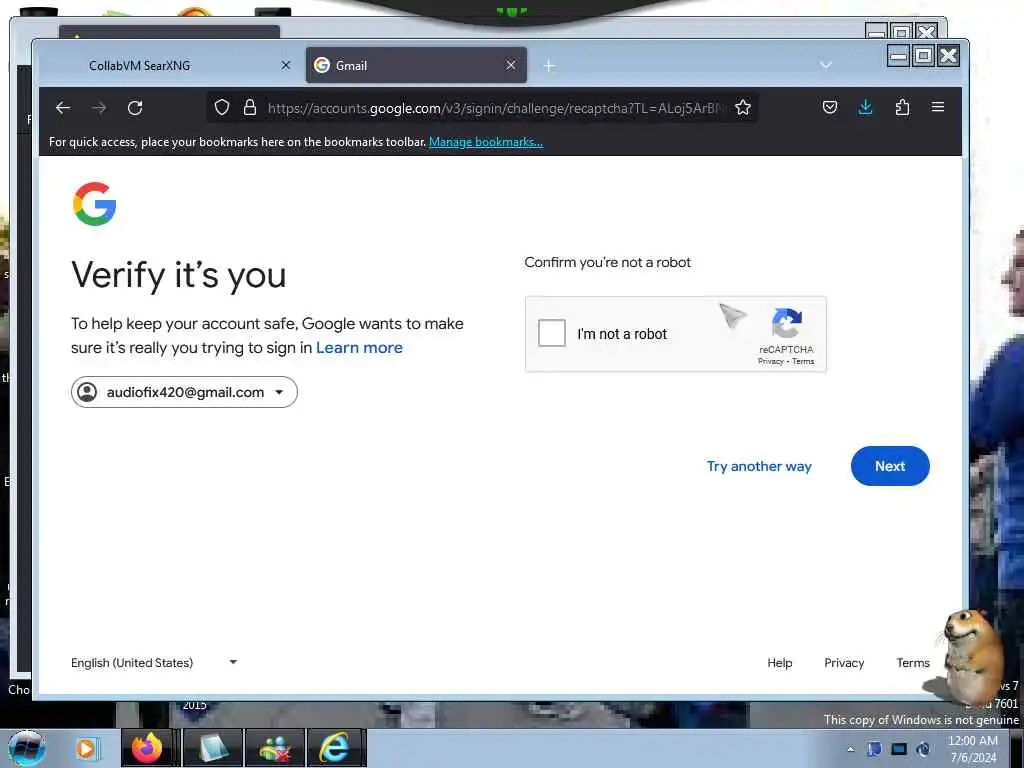The width and height of the screenshot is (1024, 768).
Task: Open the reCAPTCHA Privacy link
Action: [x=770, y=361]
